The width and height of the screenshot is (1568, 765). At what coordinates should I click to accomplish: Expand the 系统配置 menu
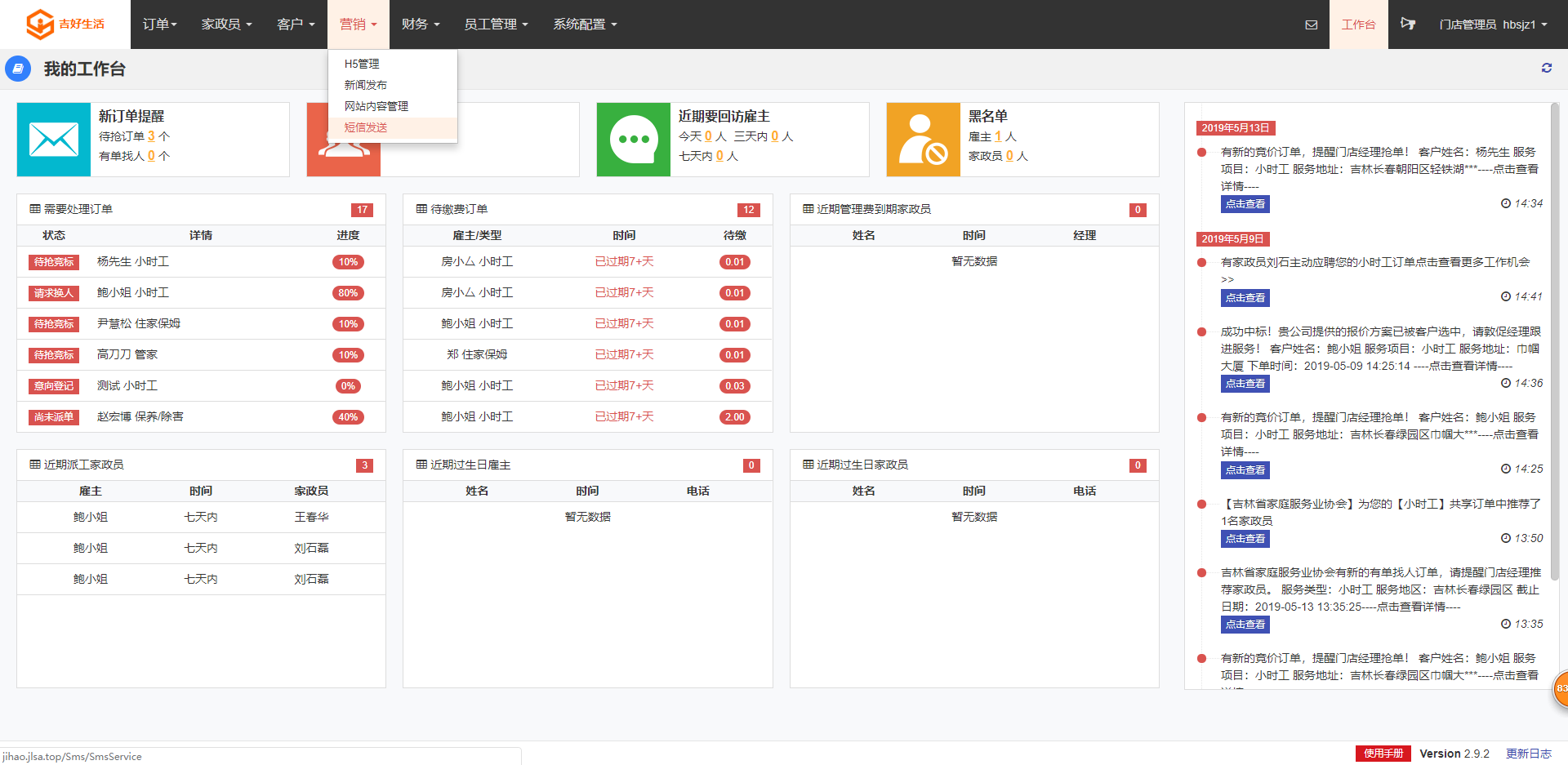[585, 24]
